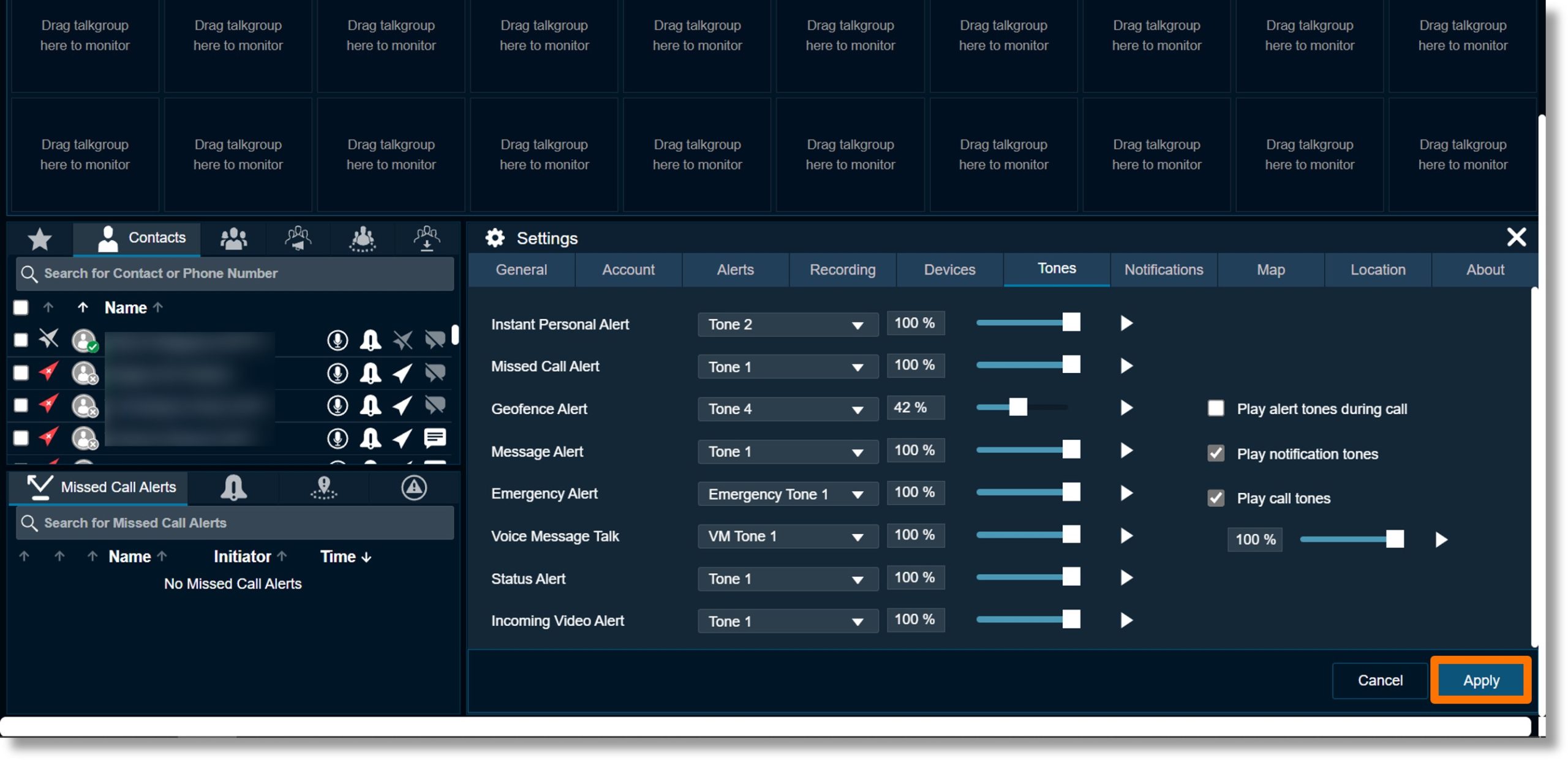Click the message icon in fourth contact row
The image size is (1568, 760).
(435, 438)
